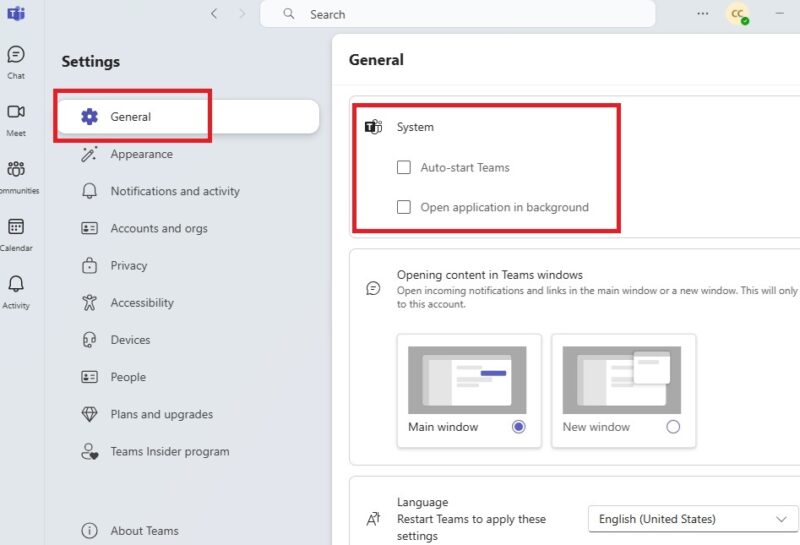Click the Restart Teams to apply text
The image size is (800, 545).
[x=471, y=527]
